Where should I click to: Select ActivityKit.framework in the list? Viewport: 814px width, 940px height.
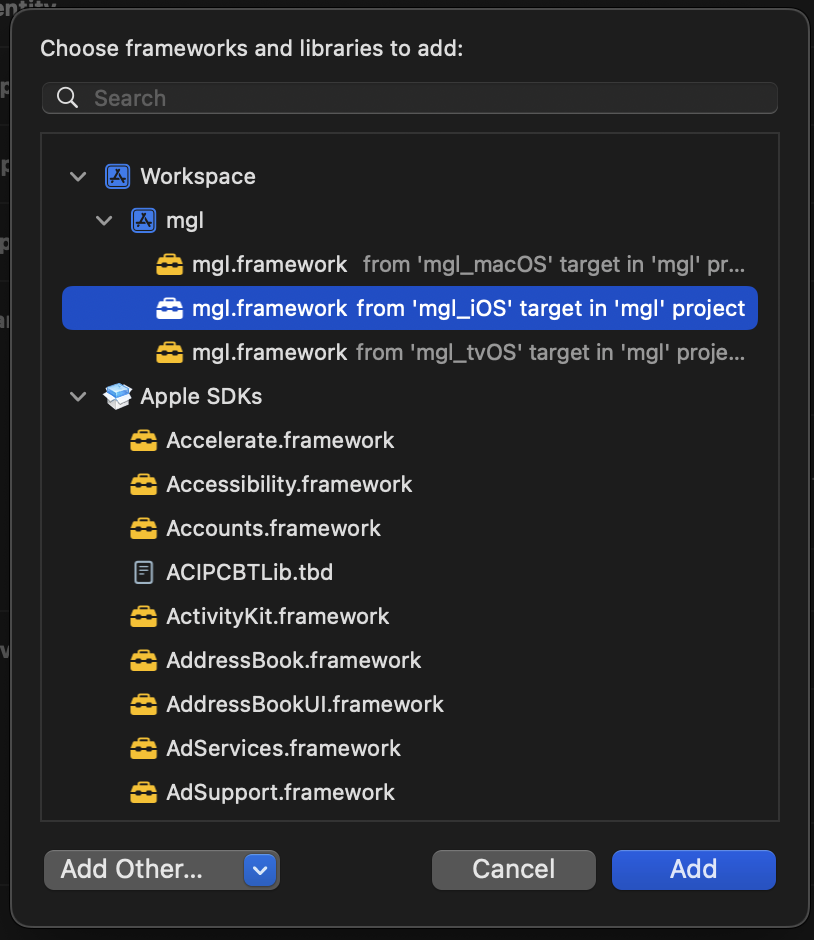point(410,616)
